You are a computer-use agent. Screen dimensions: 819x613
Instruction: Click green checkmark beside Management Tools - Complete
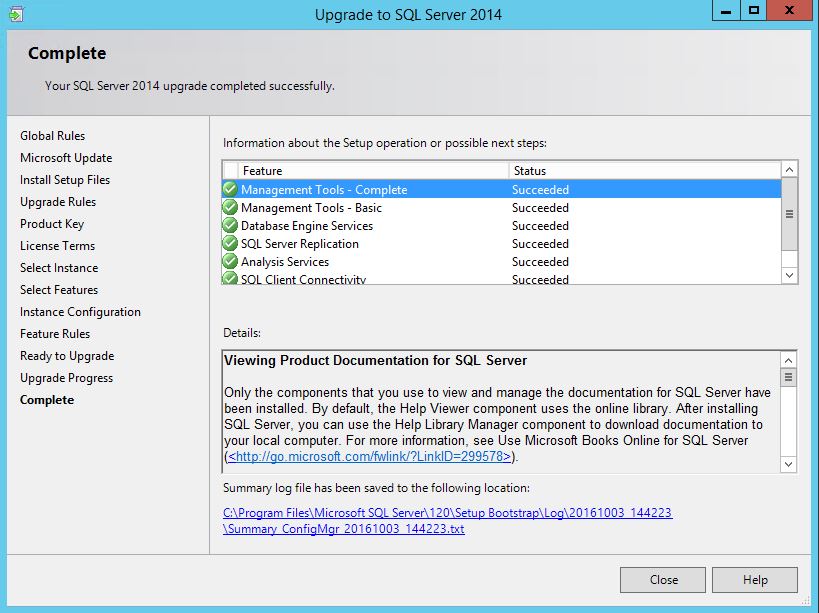tap(230, 190)
